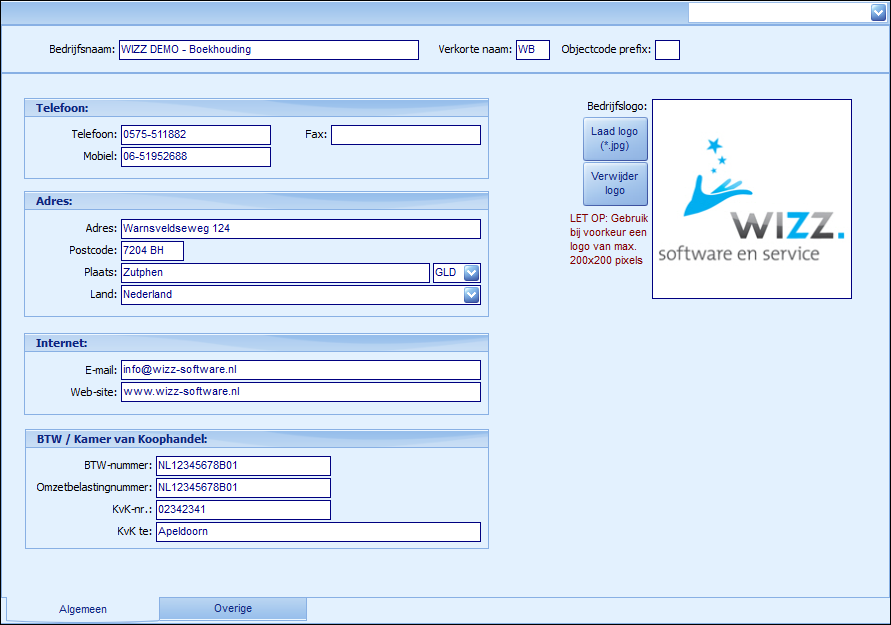Click the Adres street field
The image size is (891, 625).
click(x=301, y=229)
